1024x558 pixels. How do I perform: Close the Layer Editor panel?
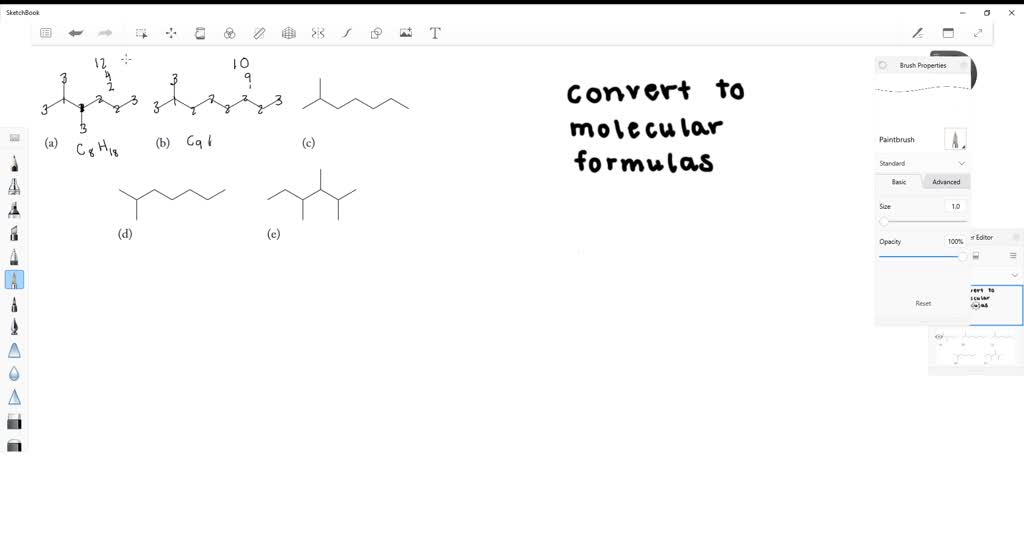click(1016, 237)
